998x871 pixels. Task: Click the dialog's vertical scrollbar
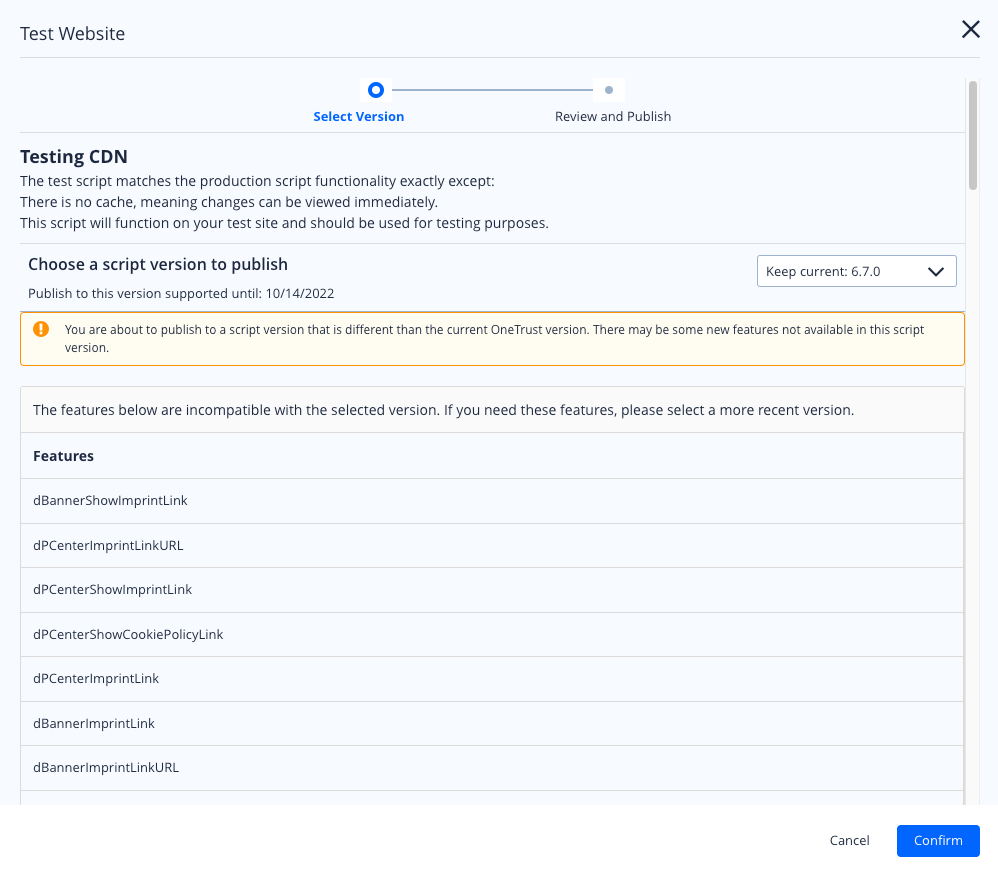(x=972, y=135)
